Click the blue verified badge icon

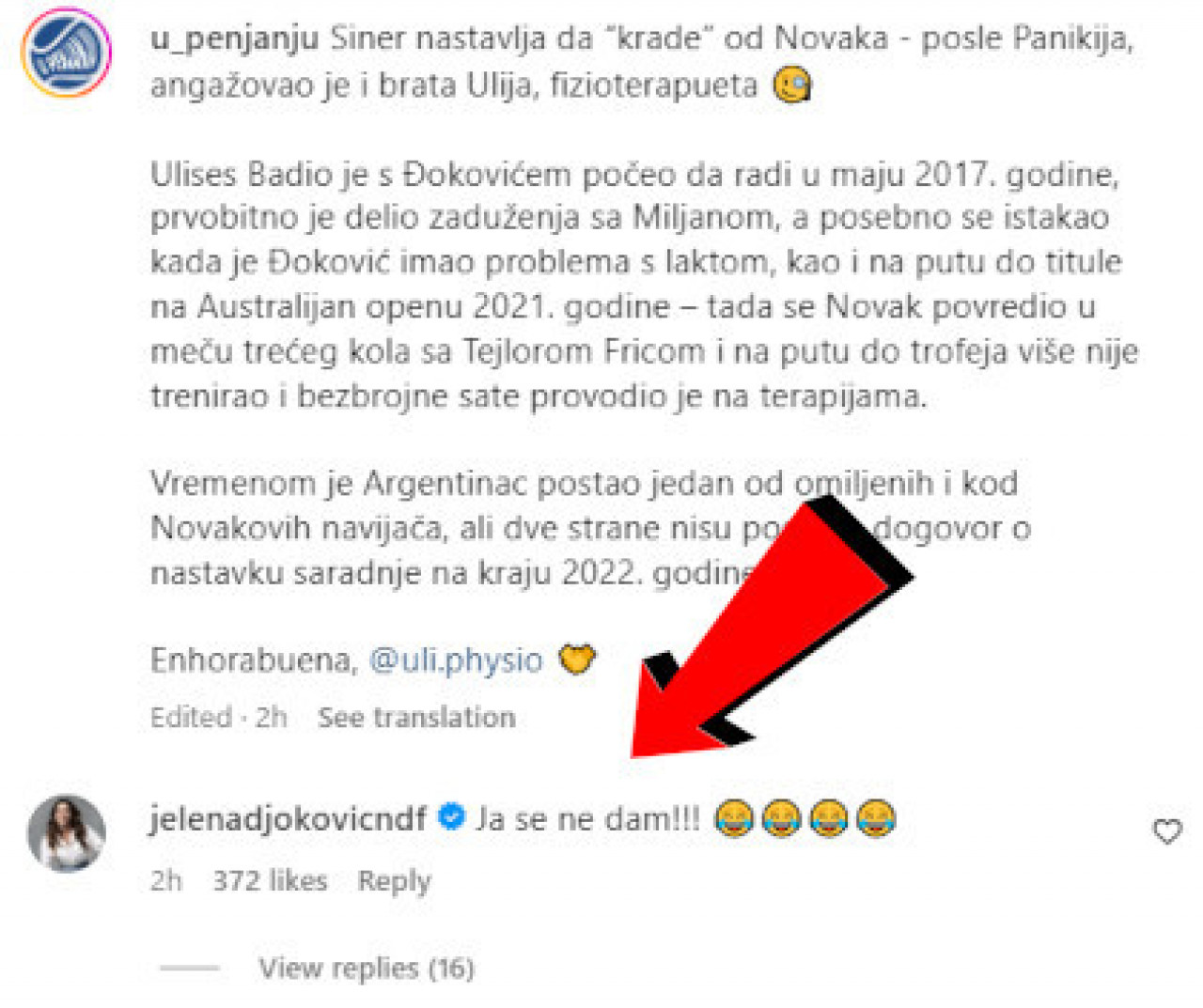[x=452, y=817]
